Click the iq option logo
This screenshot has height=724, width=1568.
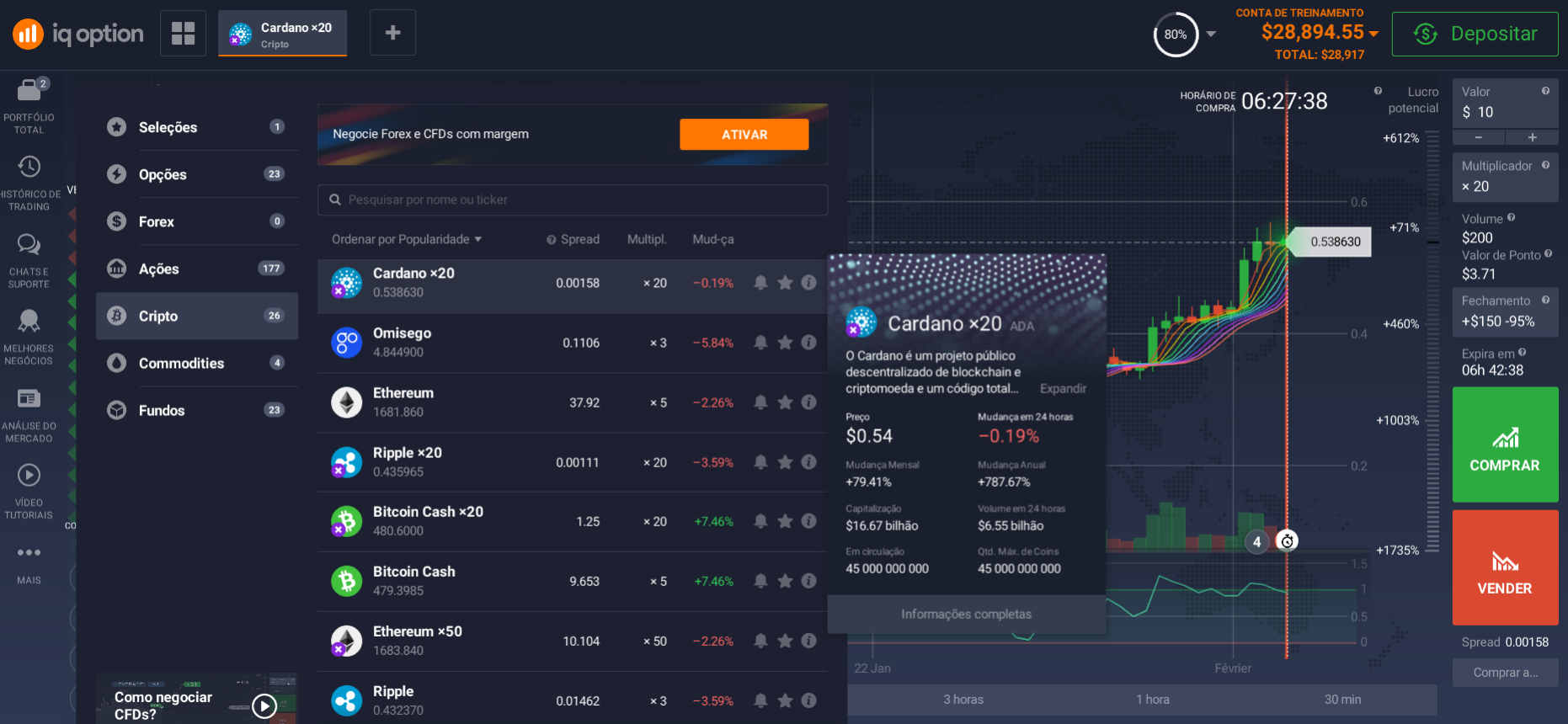[78, 34]
